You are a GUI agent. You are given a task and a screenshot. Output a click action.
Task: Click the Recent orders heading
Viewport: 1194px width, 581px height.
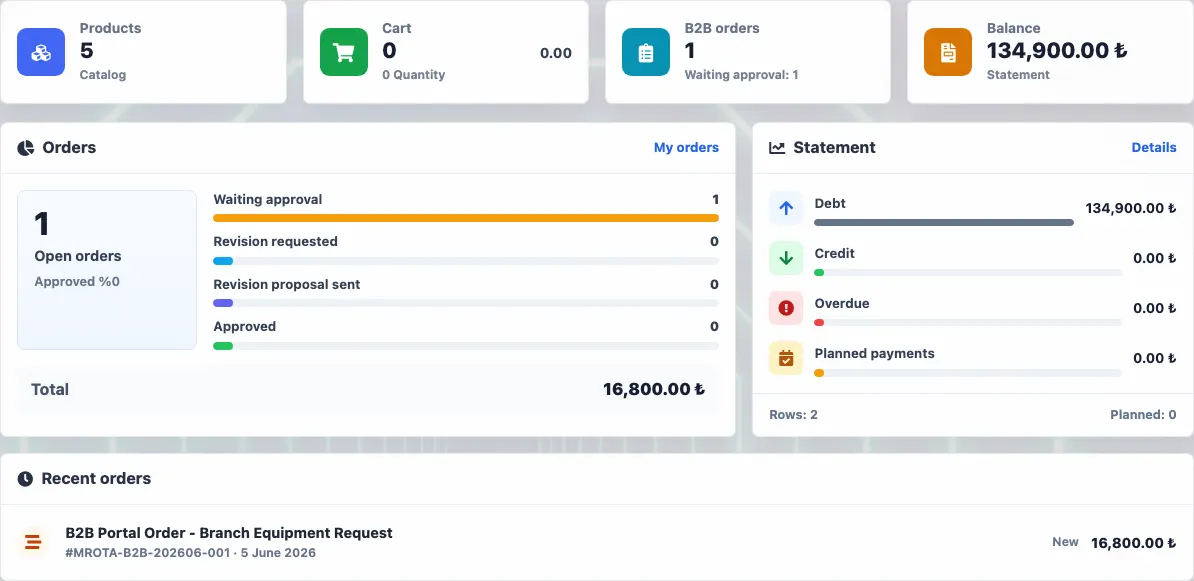coord(96,479)
